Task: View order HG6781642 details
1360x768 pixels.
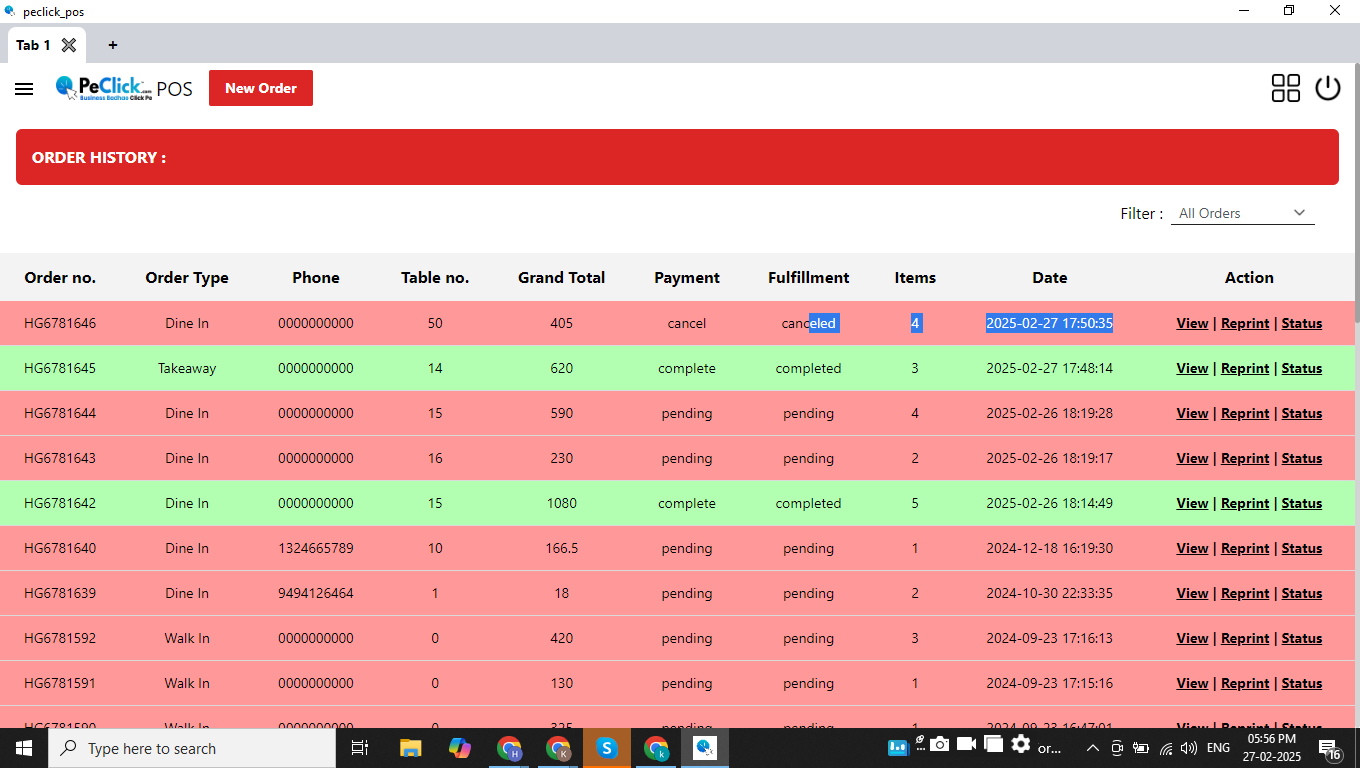Action: click(x=1192, y=503)
